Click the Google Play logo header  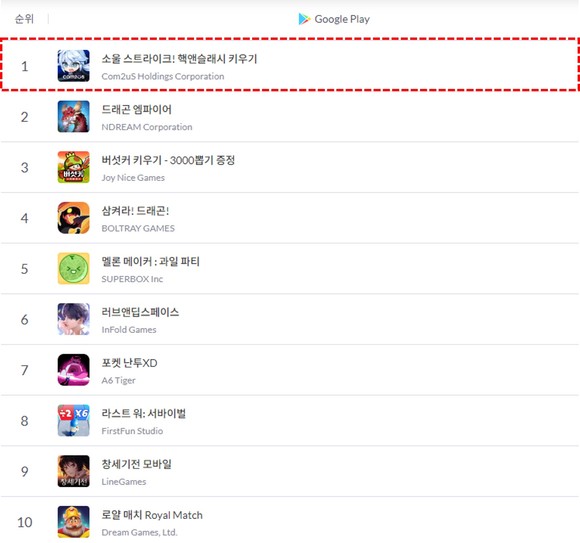(334, 19)
